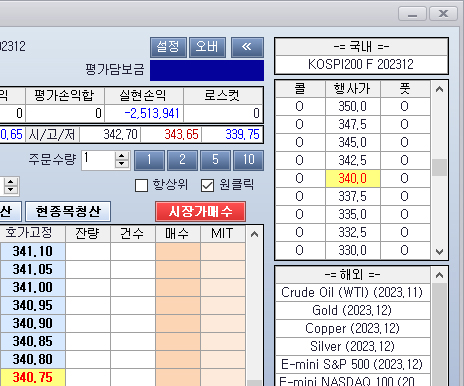Open the 설정 settings button

pos(168,47)
